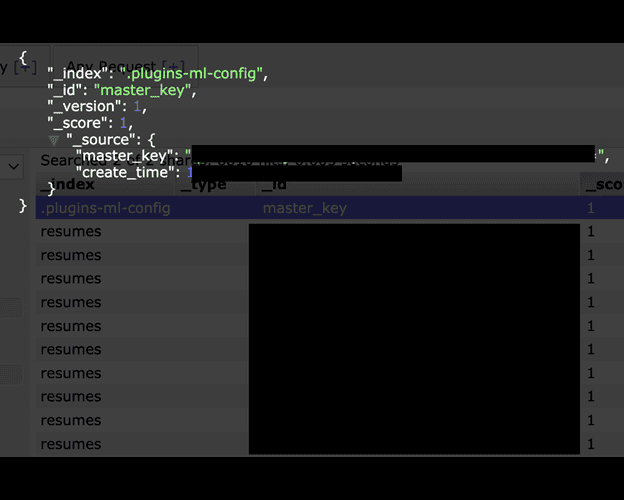Click the master_key id cell in the highlighted row
The image size is (624, 500).
pos(304,208)
